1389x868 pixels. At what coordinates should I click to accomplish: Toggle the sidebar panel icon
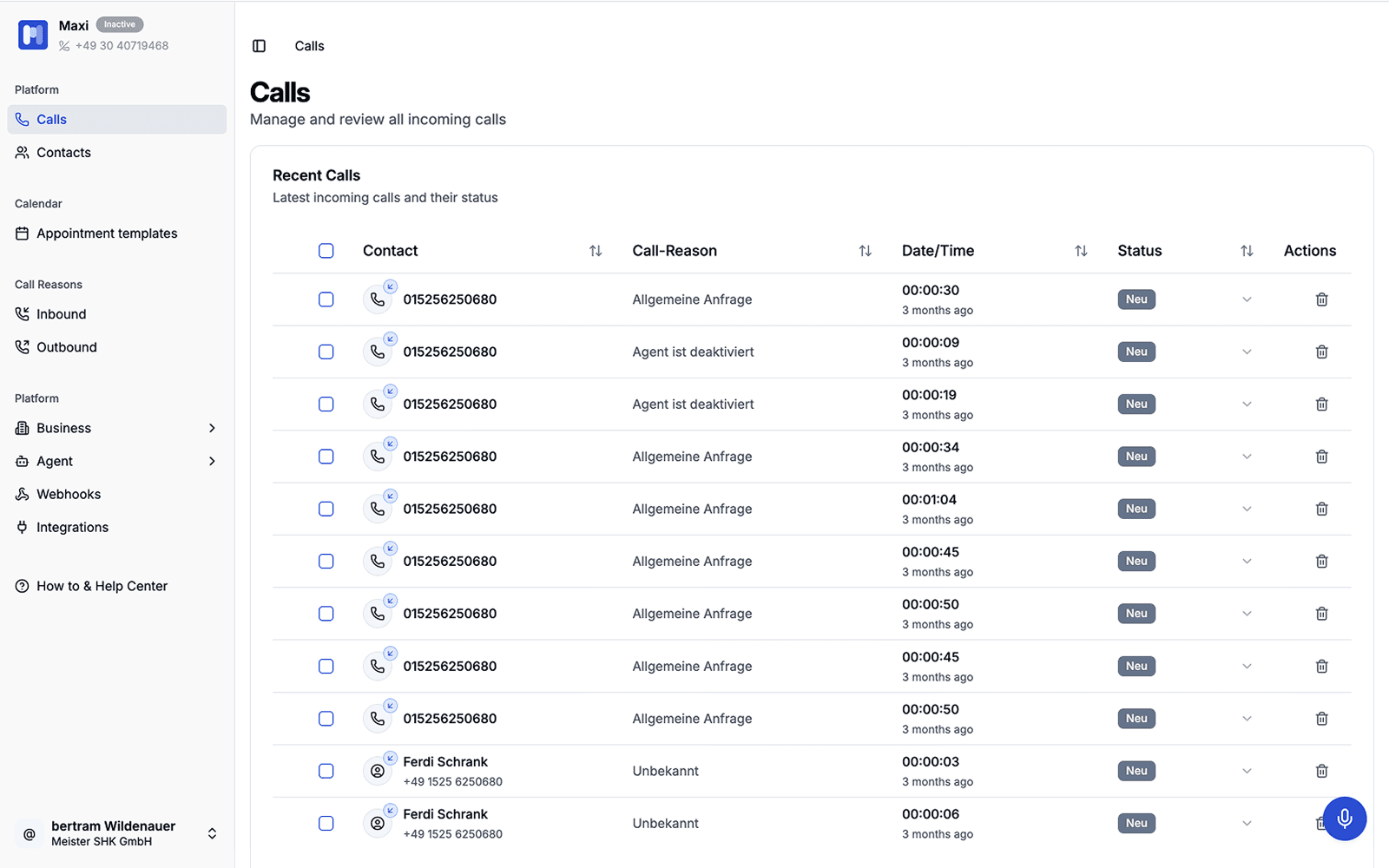tap(259, 46)
